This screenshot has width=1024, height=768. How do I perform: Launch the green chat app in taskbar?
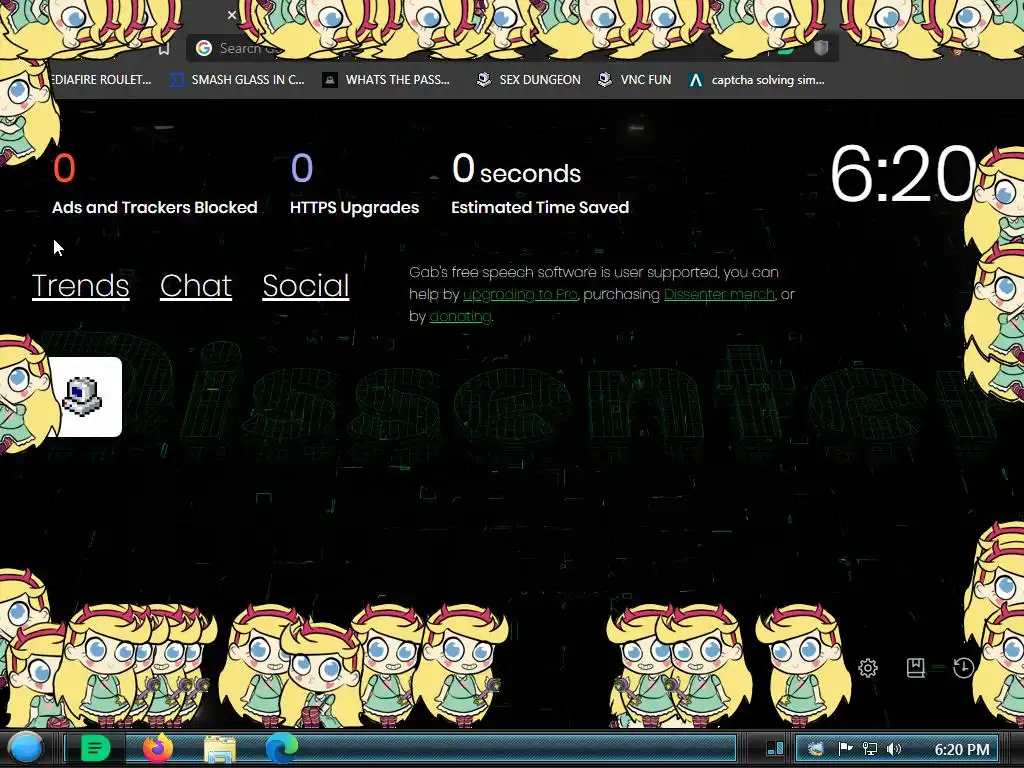[95, 748]
